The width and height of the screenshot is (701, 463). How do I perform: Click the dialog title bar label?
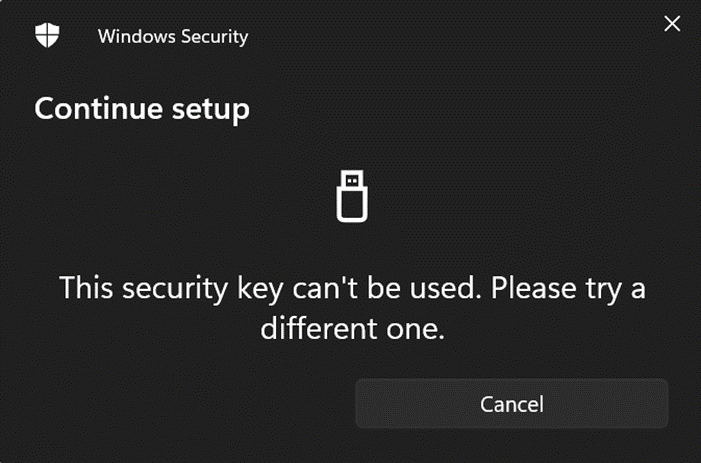(173, 37)
